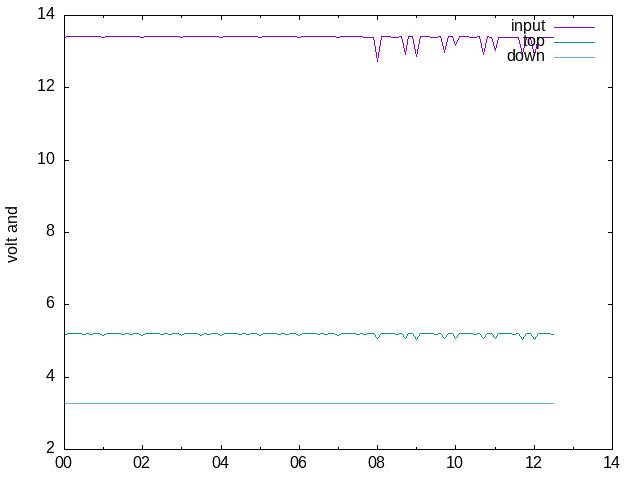640x480 pixels.
Task: Click the "down" legend label
Action: [x=526, y=56]
